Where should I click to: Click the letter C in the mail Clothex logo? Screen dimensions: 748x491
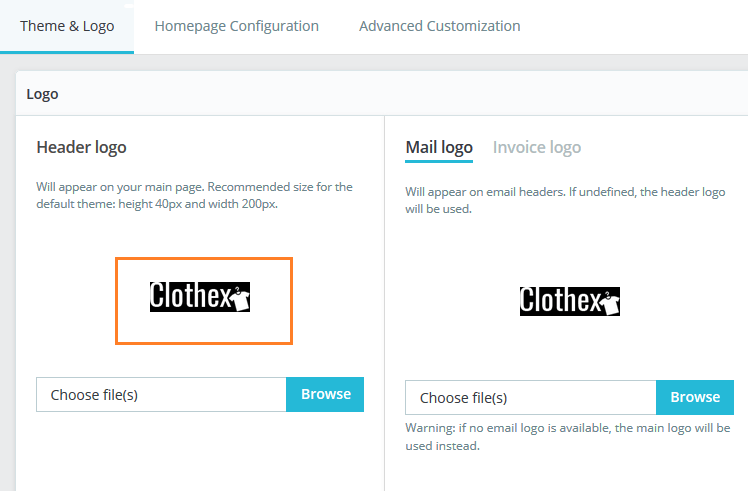pos(528,300)
